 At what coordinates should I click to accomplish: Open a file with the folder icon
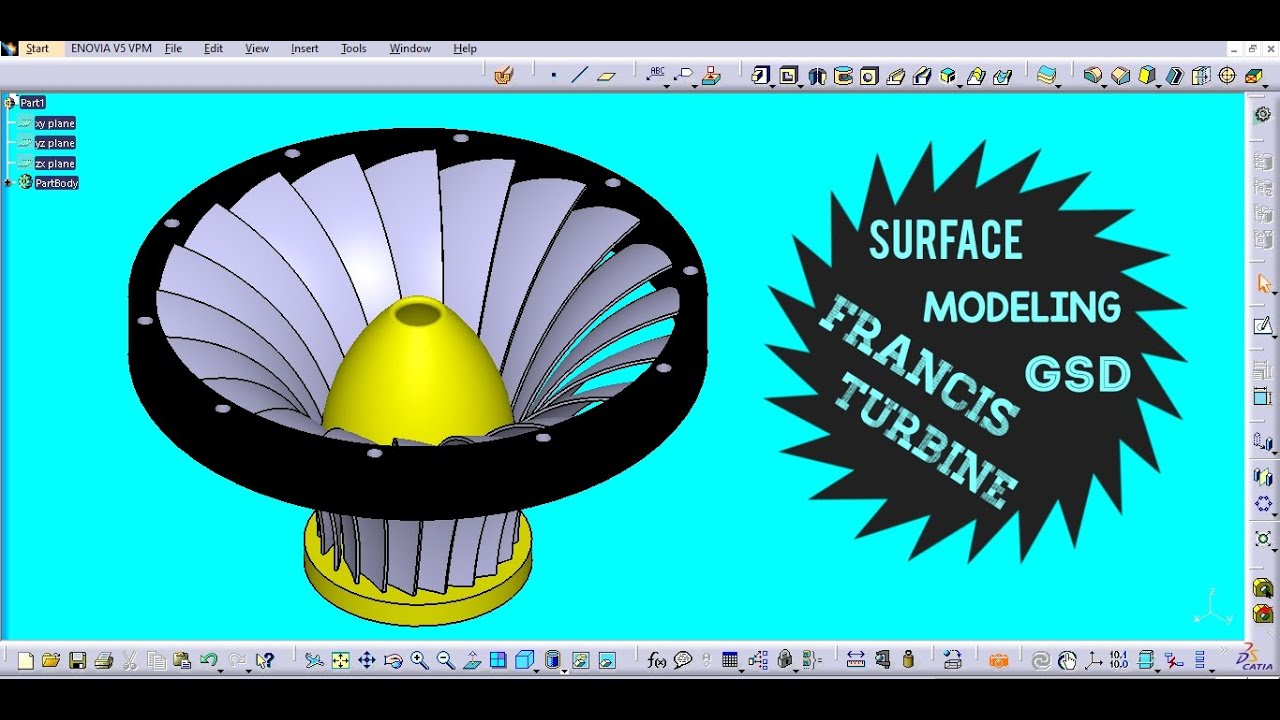pyautogui.click(x=51, y=660)
